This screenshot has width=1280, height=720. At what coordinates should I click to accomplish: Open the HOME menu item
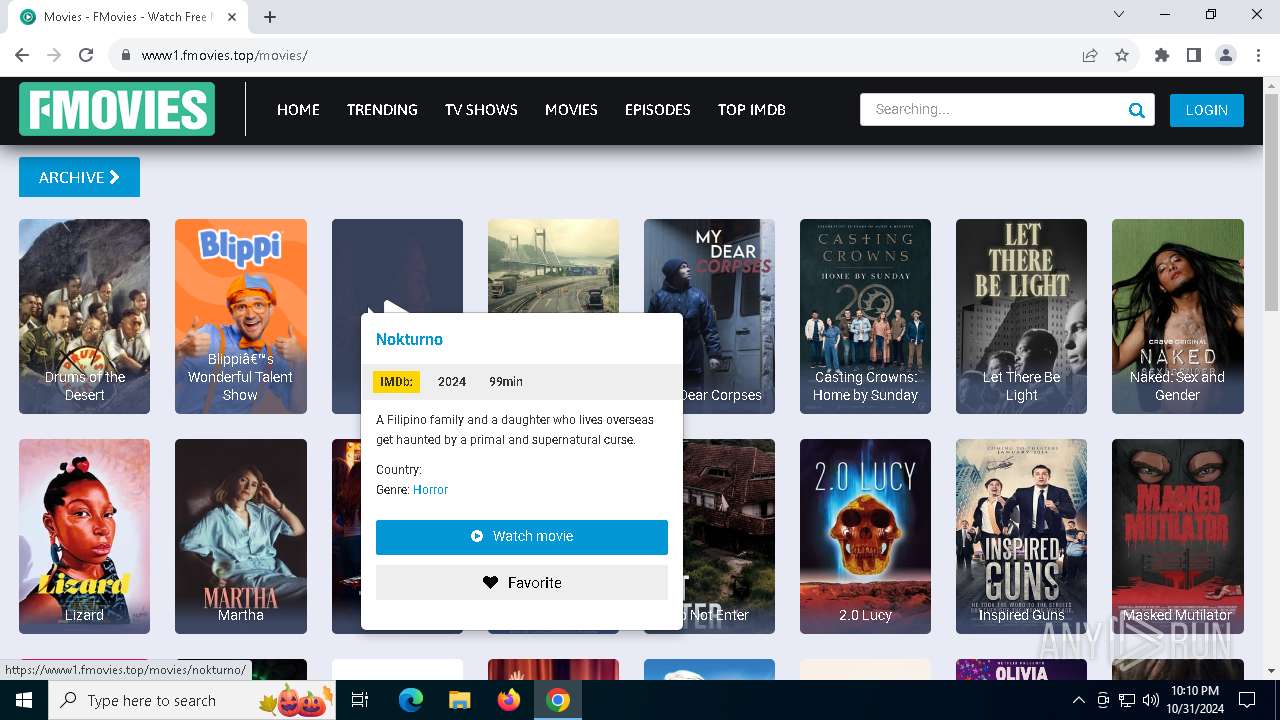click(298, 110)
